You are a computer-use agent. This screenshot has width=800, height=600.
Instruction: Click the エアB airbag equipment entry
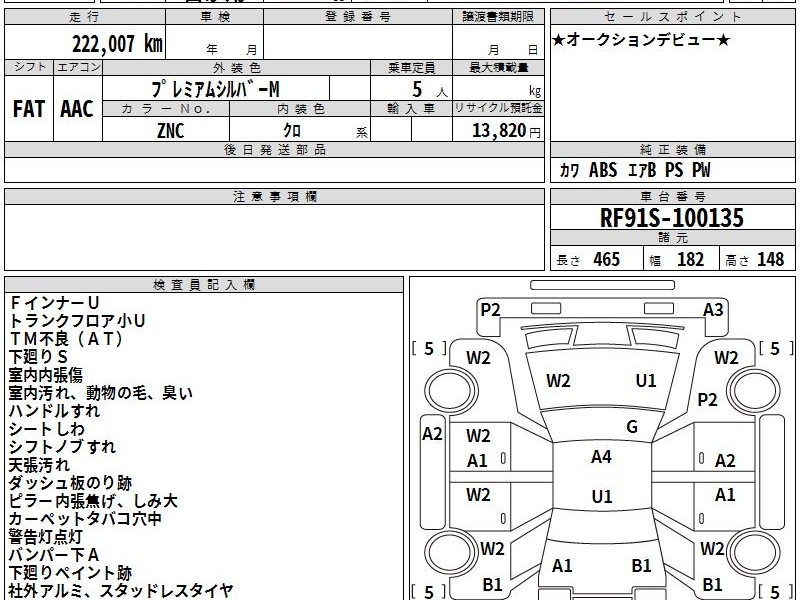(642, 170)
